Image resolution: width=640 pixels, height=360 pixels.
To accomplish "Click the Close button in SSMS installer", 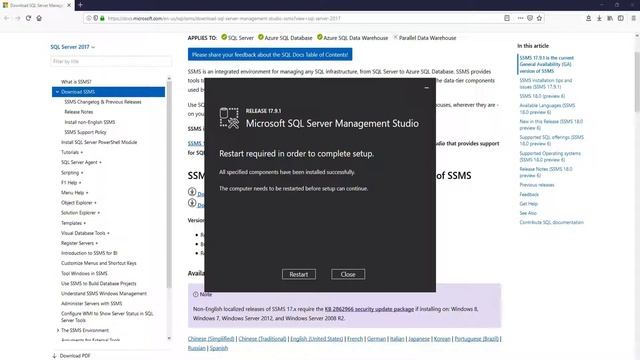I will (348, 274).
